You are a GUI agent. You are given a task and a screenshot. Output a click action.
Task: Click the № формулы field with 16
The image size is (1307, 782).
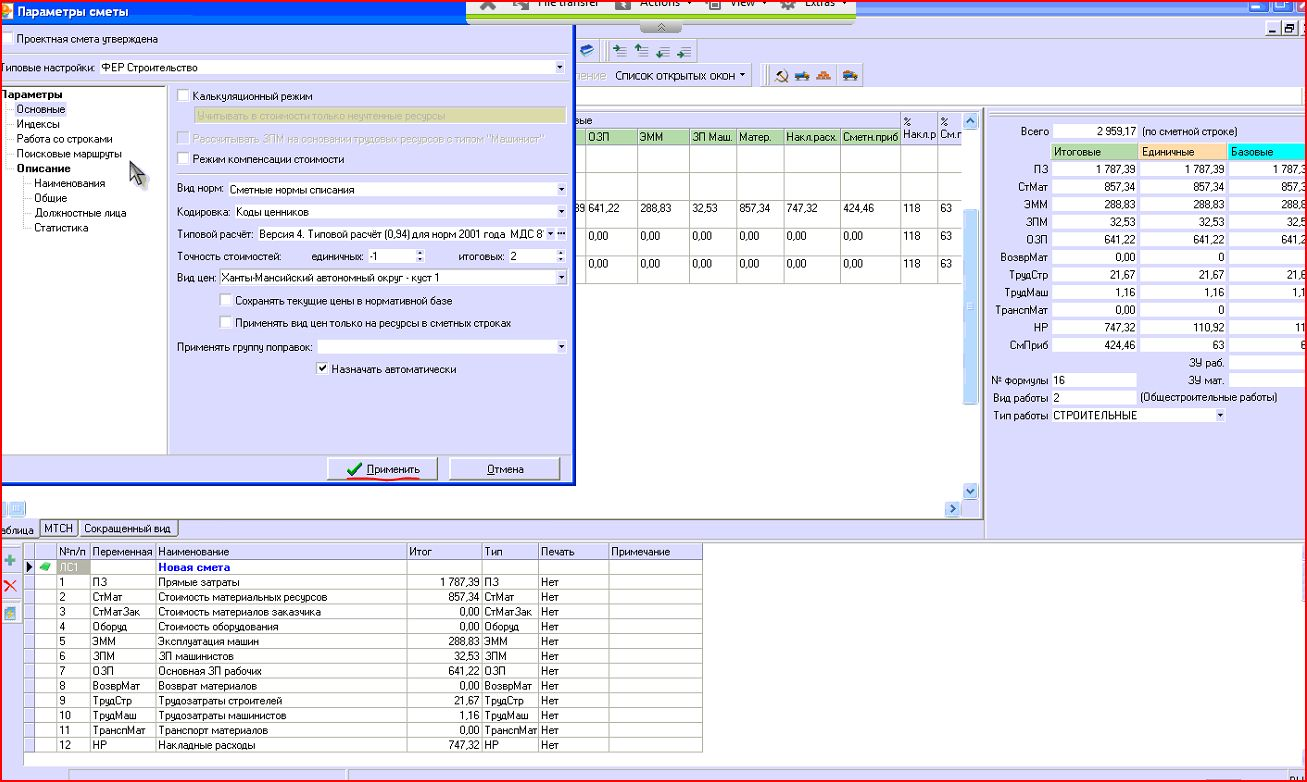[1093, 380]
